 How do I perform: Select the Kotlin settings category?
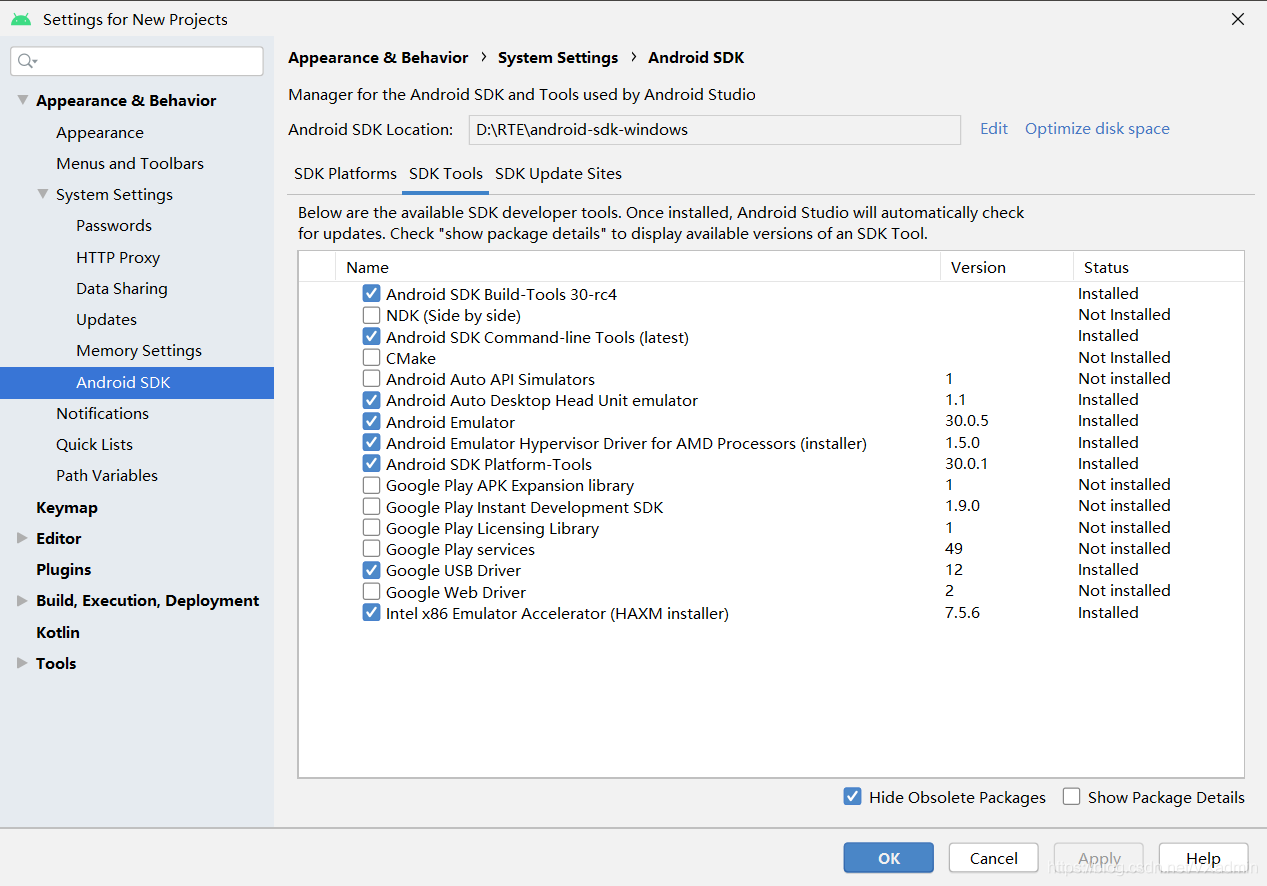click(x=58, y=632)
